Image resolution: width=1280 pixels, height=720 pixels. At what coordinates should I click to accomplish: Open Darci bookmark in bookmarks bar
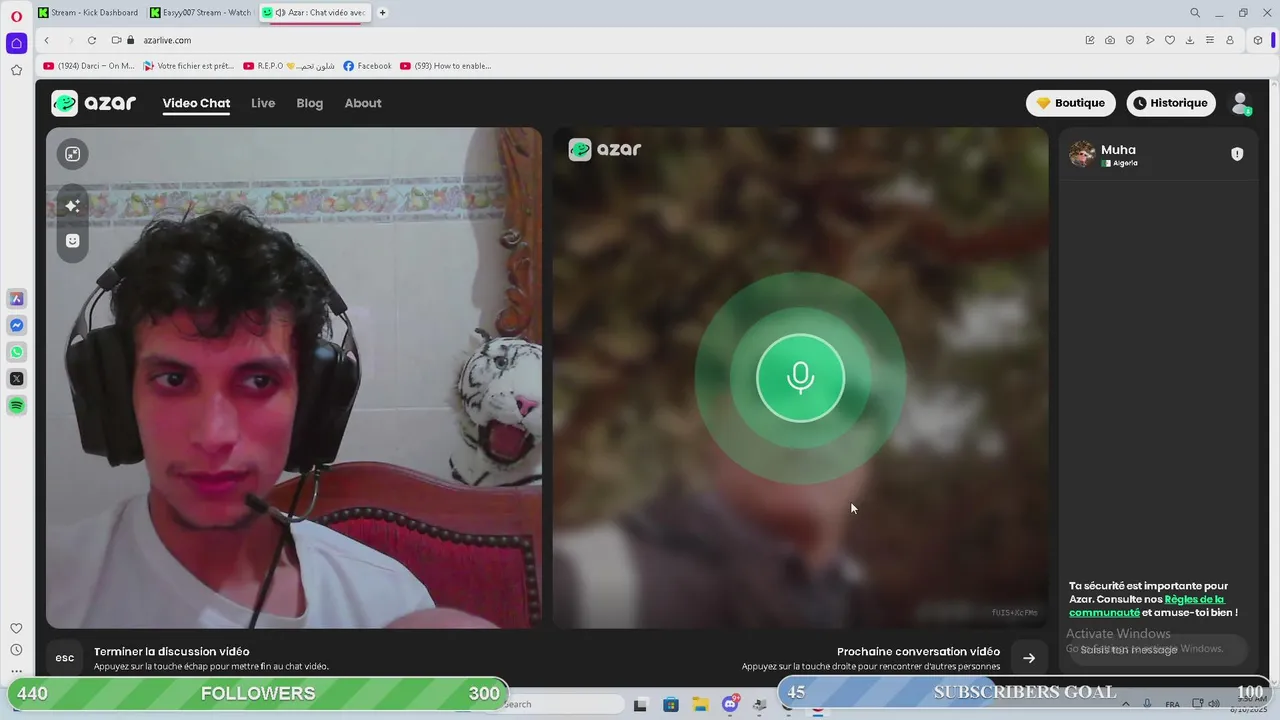point(88,66)
